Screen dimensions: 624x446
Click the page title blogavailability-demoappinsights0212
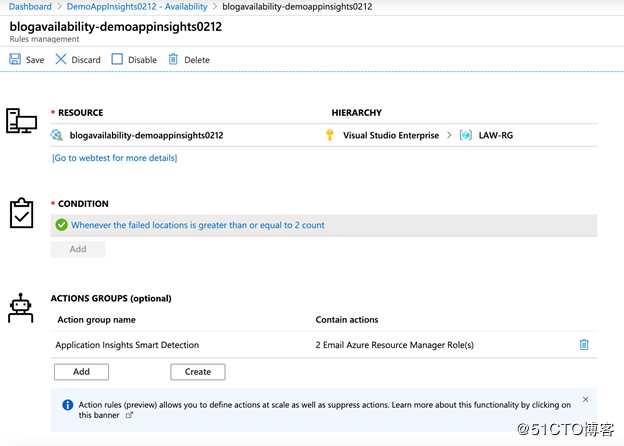116,27
